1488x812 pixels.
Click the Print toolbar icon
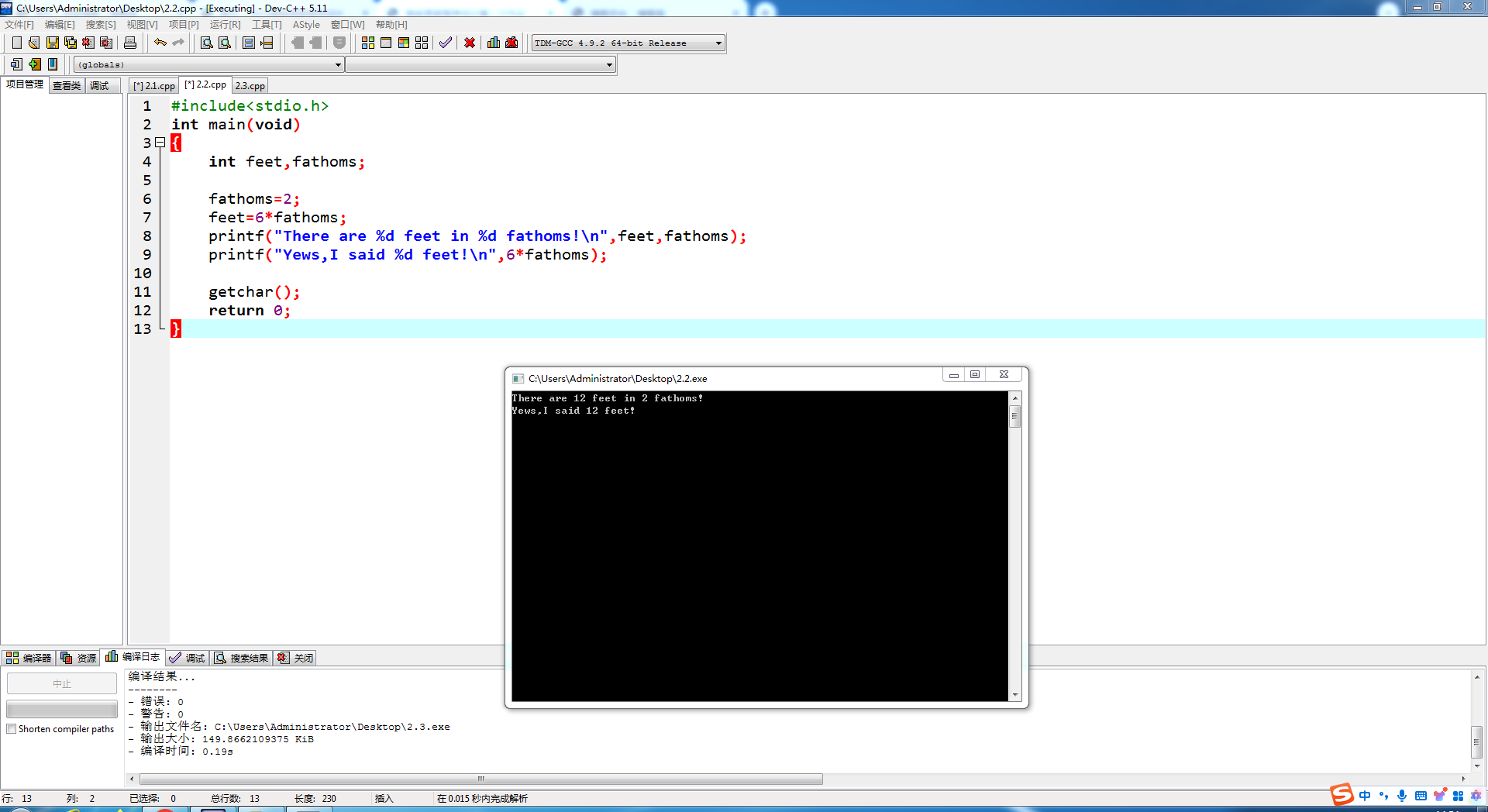[x=130, y=43]
